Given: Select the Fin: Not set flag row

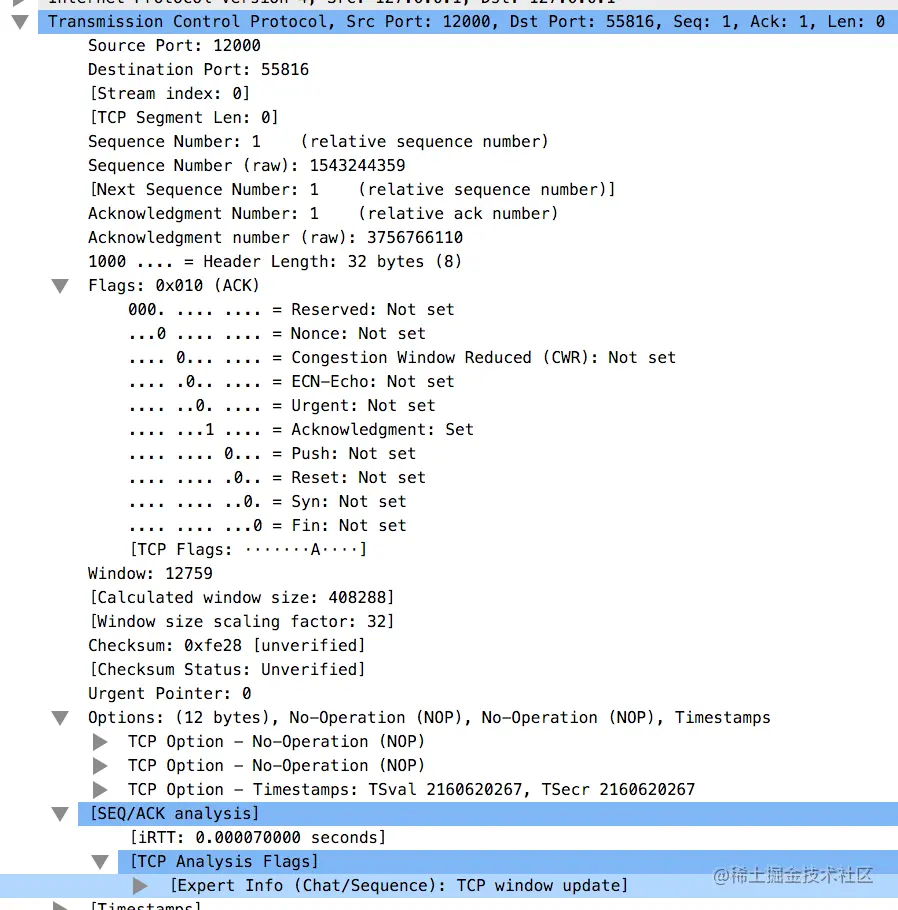Looking at the screenshot, I should [x=267, y=526].
